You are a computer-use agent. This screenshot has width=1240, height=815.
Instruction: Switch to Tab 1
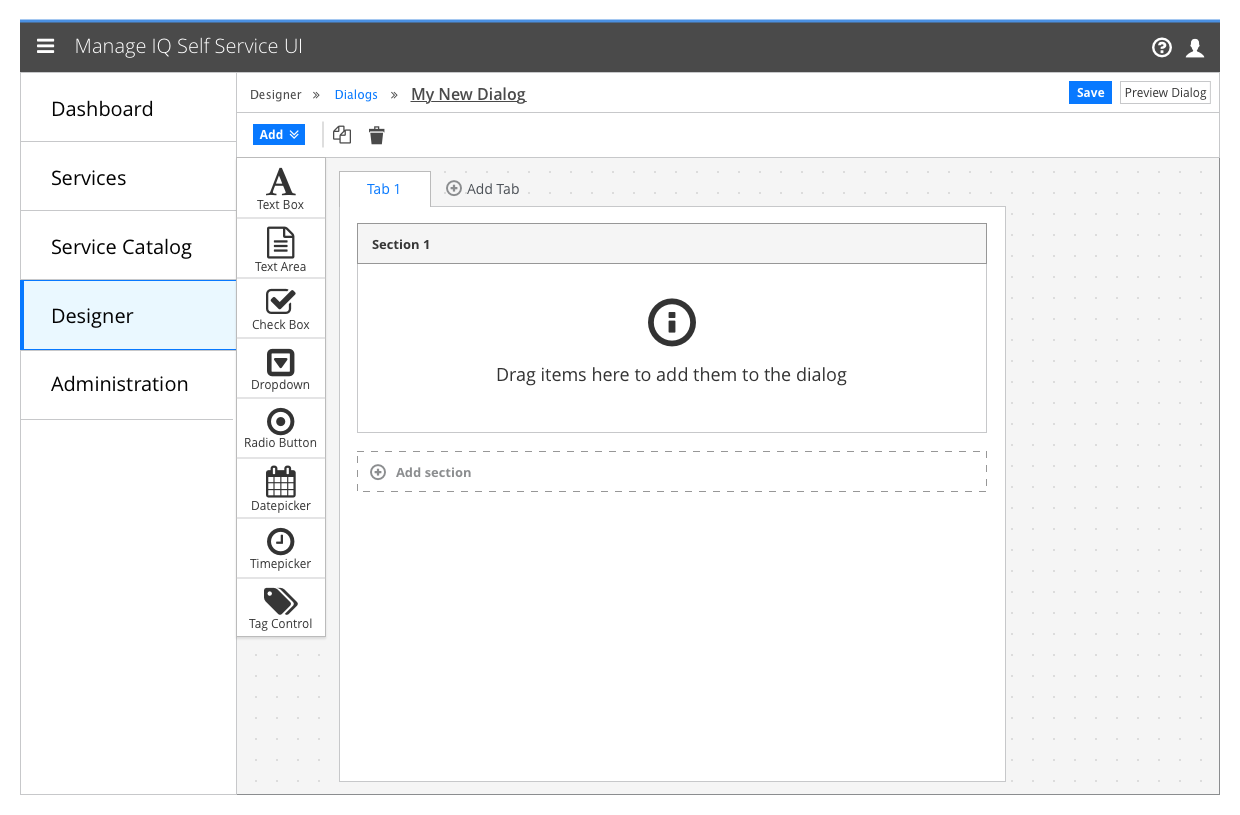[x=384, y=188]
